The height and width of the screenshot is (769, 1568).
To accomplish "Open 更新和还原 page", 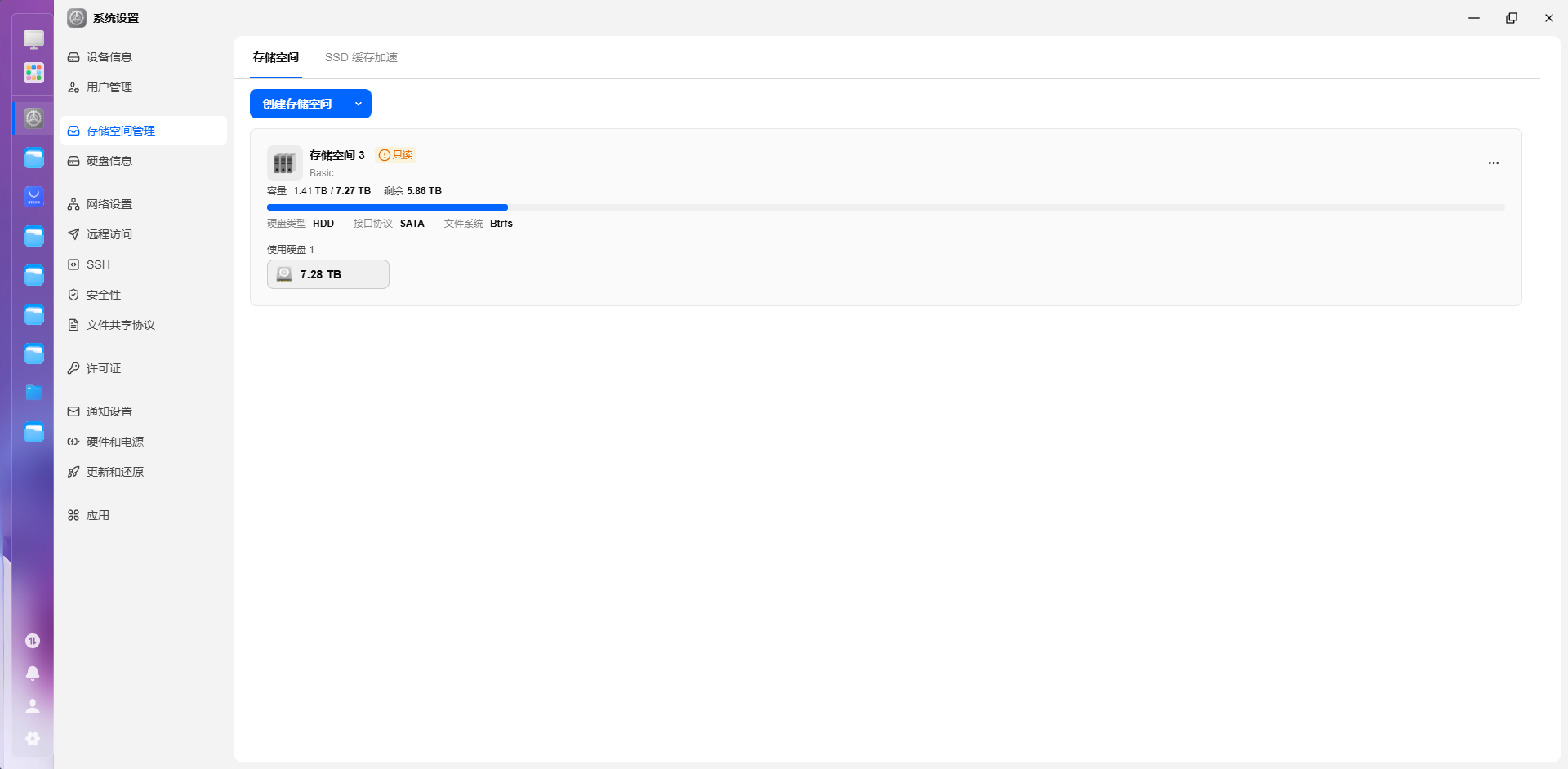I will (x=144, y=472).
